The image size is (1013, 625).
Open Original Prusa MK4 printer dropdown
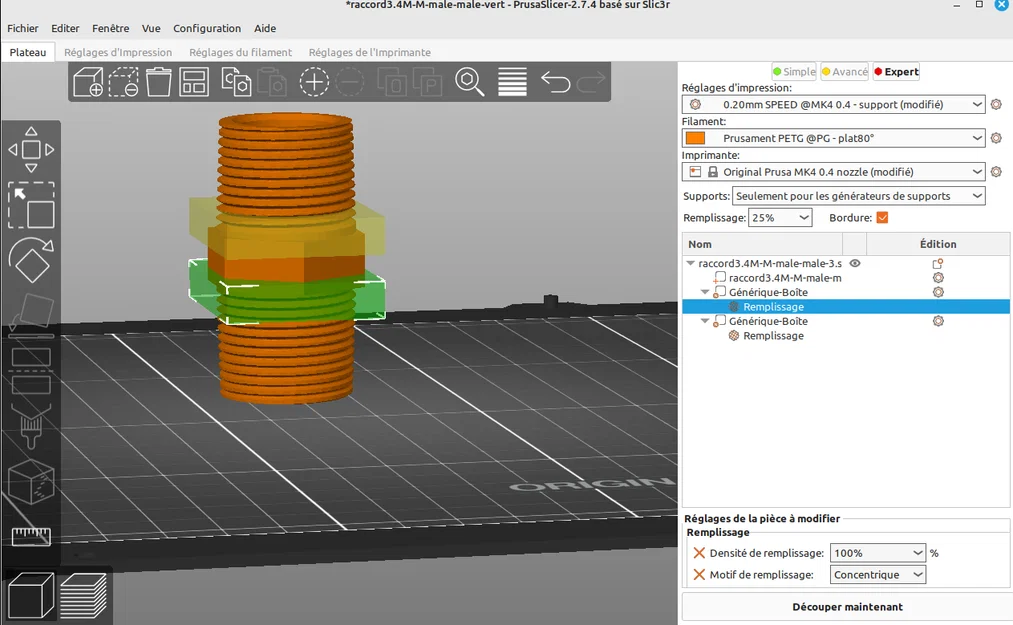tap(833, 171)
